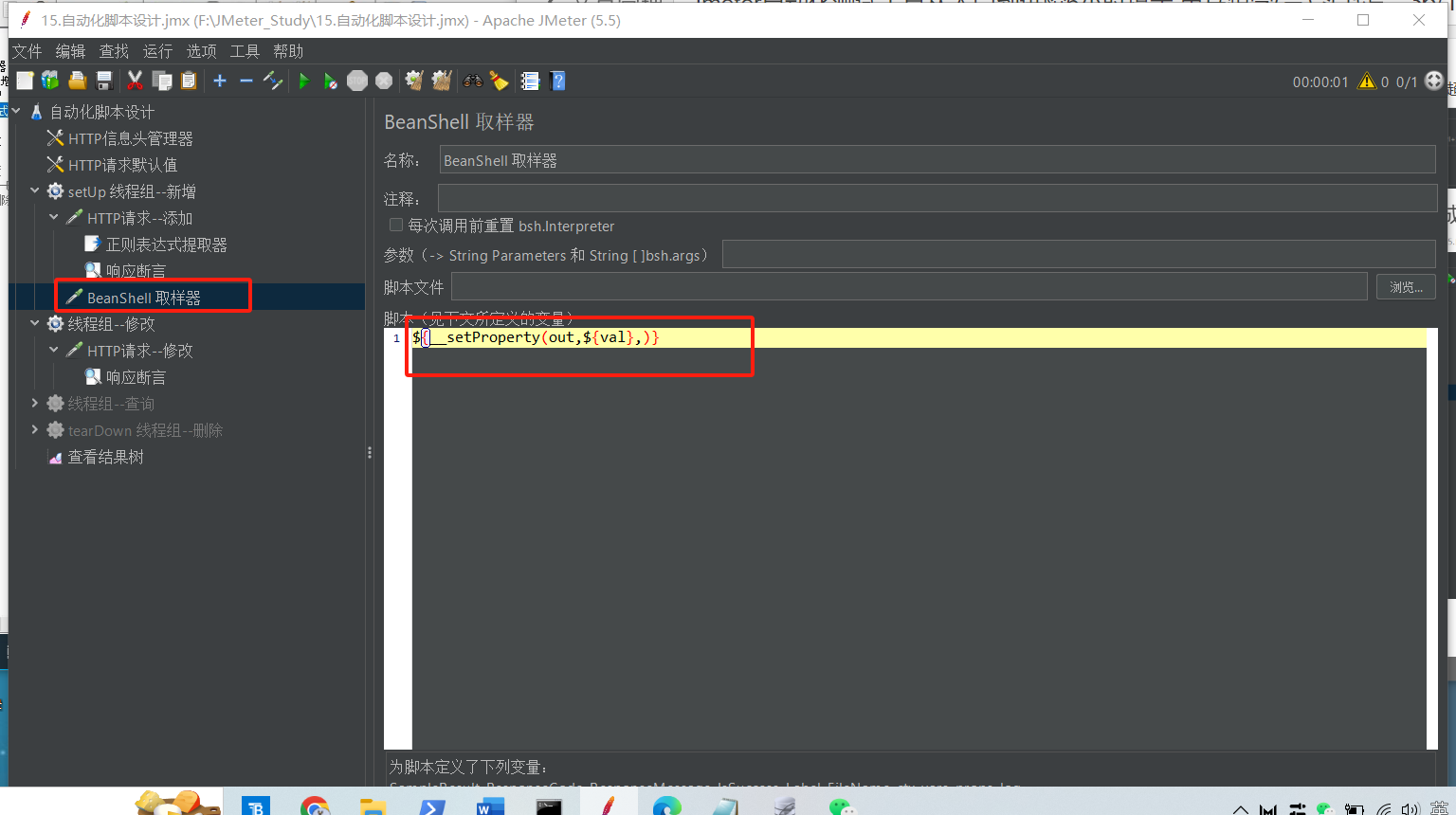Open the 文件 menu
The height and width of the screenshot is (815, 1456).
27,51
